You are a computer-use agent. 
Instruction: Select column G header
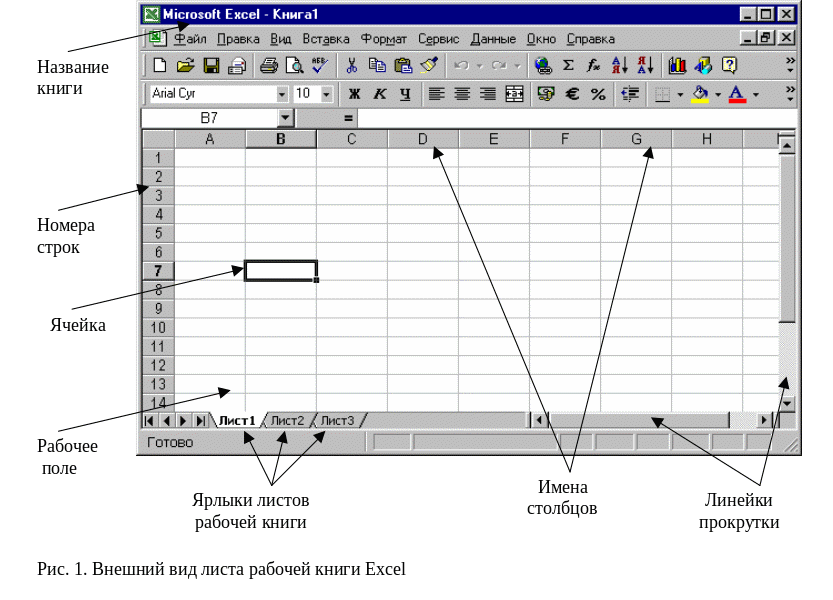(x=636, y=139)
